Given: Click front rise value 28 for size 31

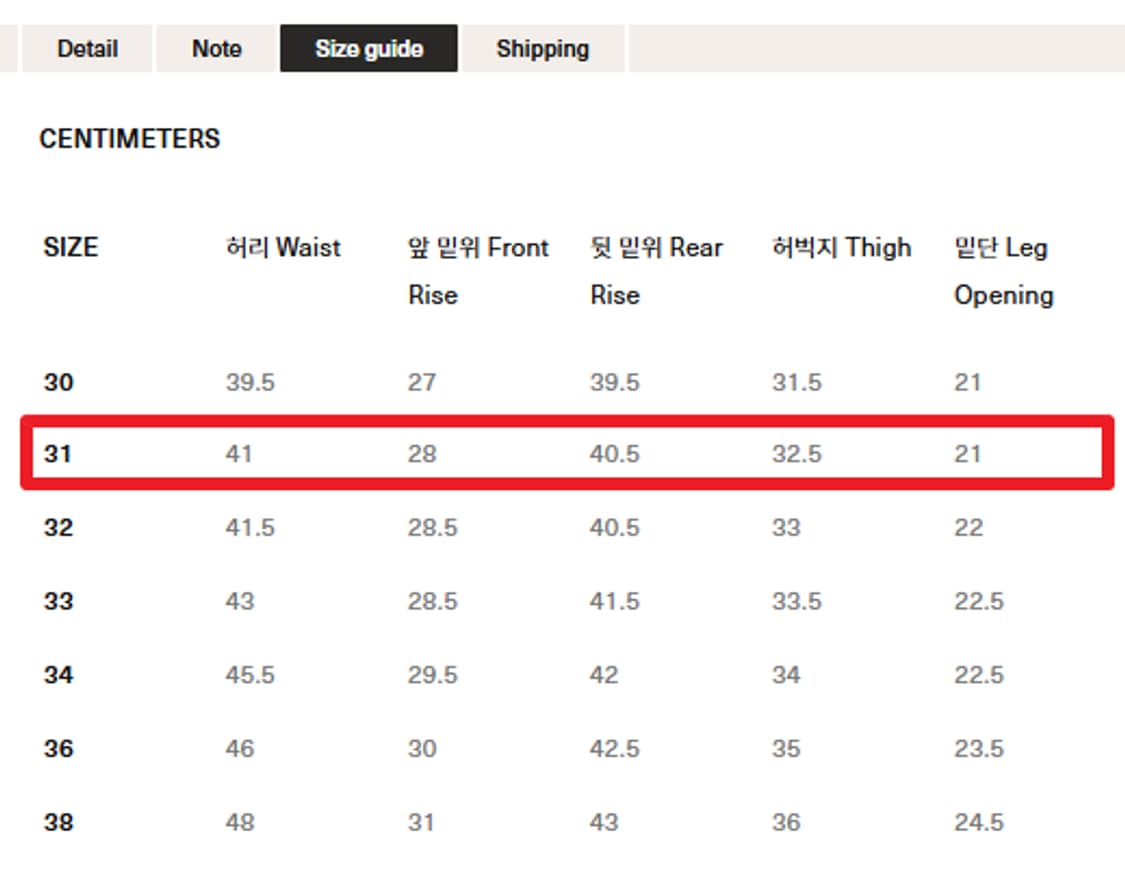Looking at the screenshot, I should point(423,454).
